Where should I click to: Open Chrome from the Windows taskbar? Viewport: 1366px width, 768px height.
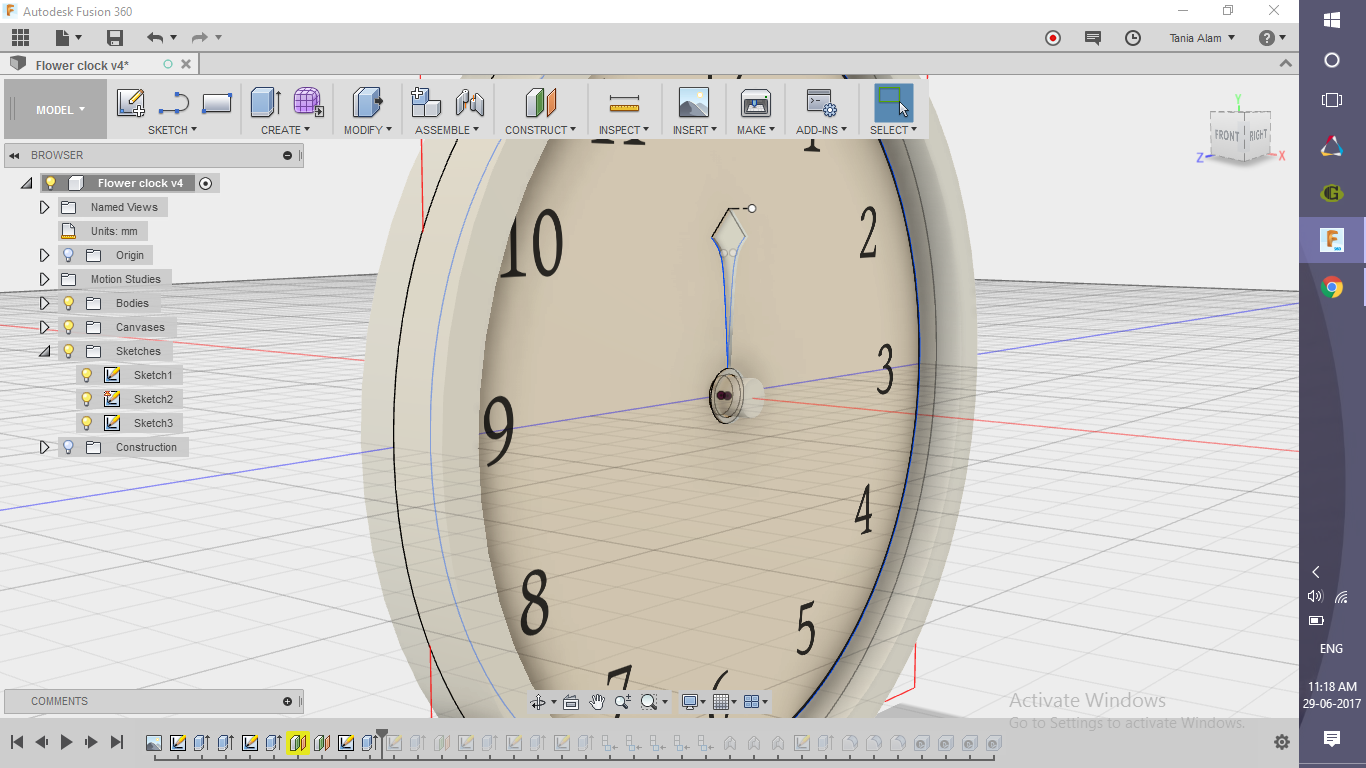pos(1332,288)
